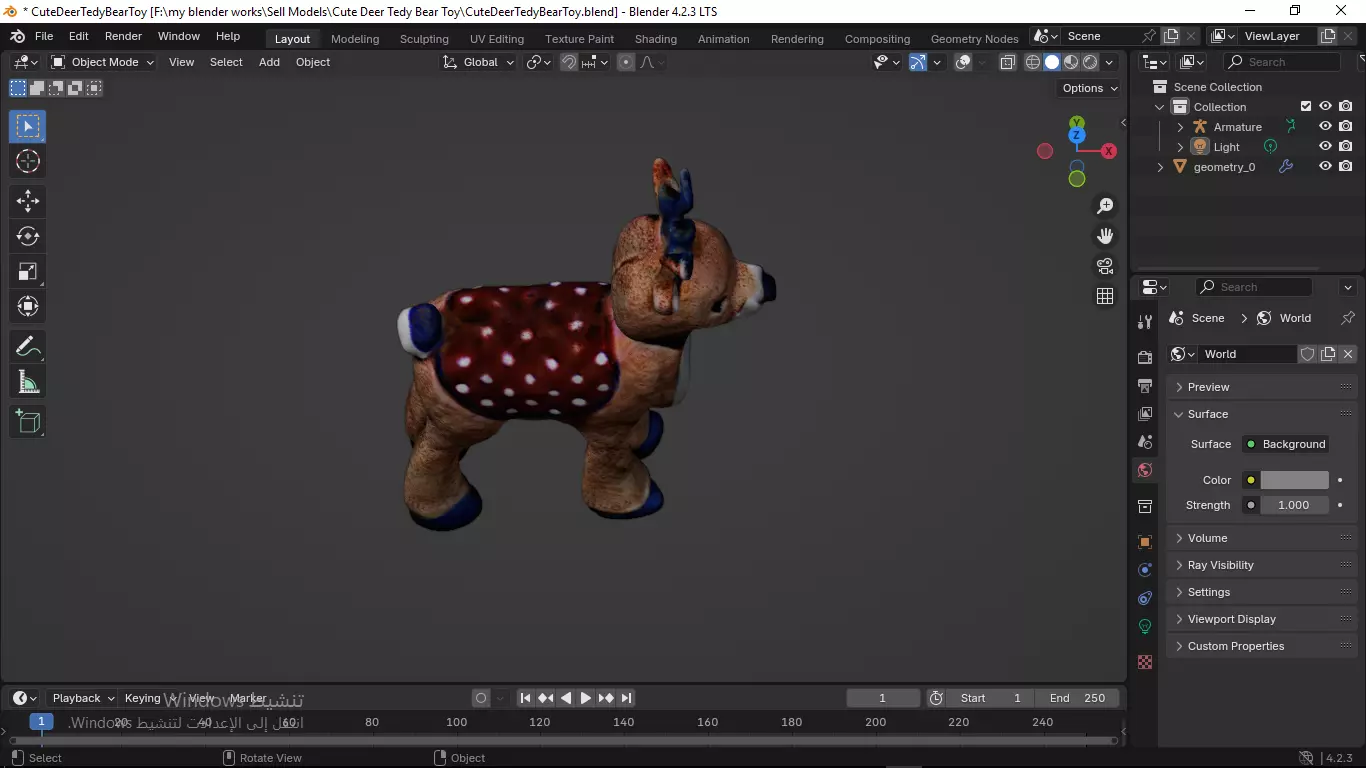The width and height of the screenshot is (1366, 768).
Task: Open viewport Options dropdown
Action: click(1090, 88)
